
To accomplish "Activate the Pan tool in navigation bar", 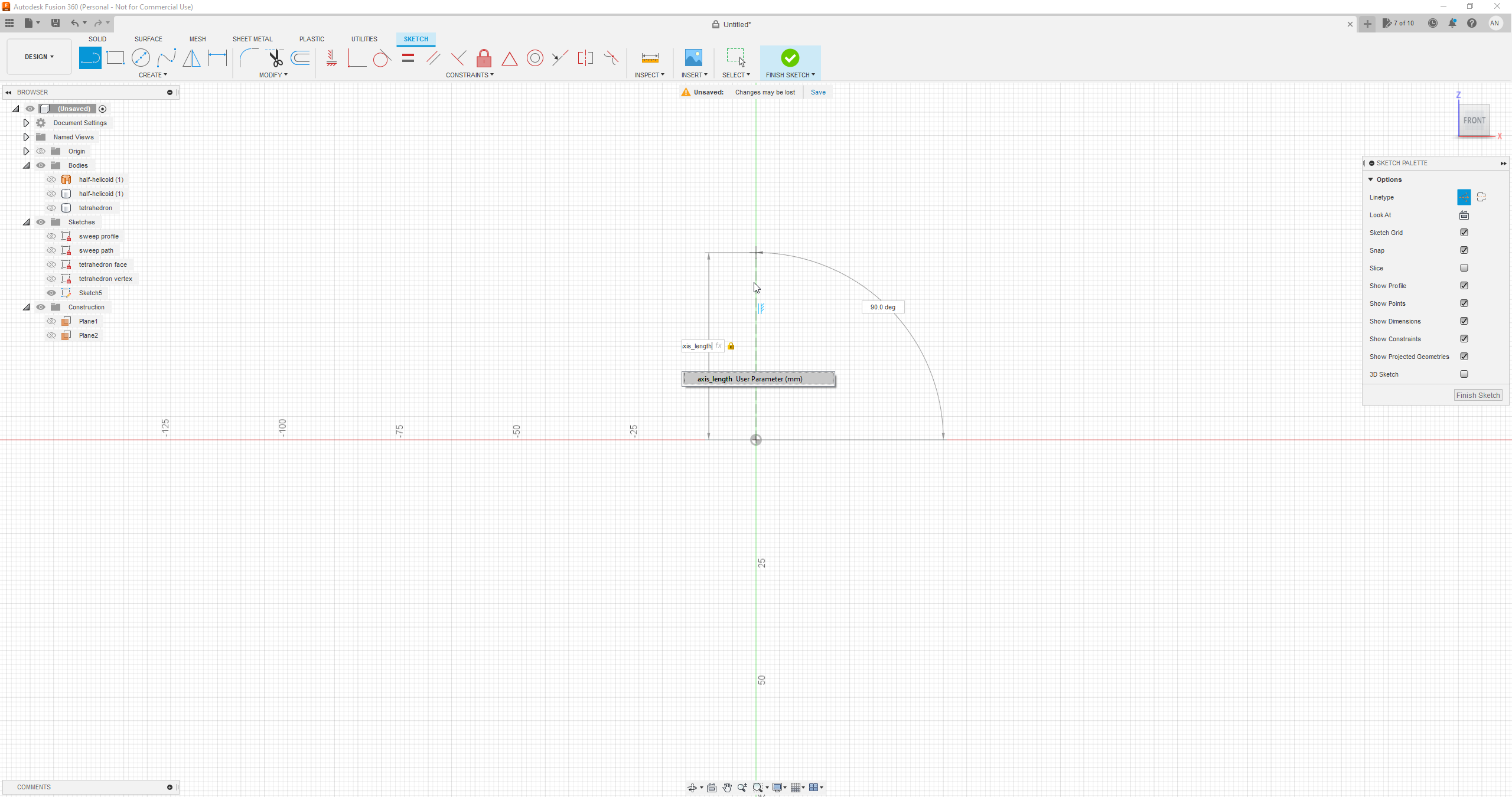I will coord(727,787).
